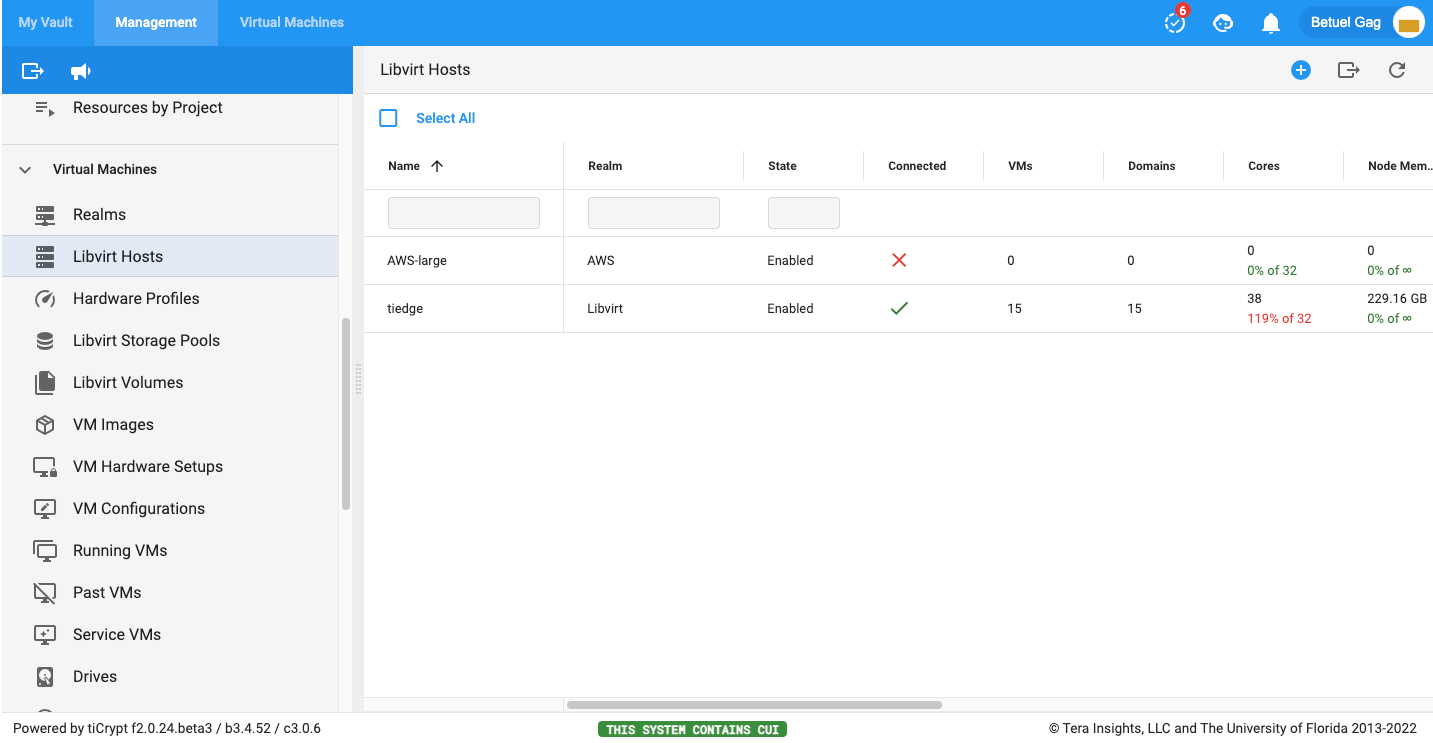The width and height of the screenshot is (1433, 743).
Task: Click the megaphone announcements icon
Action: [x=81, y=71]
